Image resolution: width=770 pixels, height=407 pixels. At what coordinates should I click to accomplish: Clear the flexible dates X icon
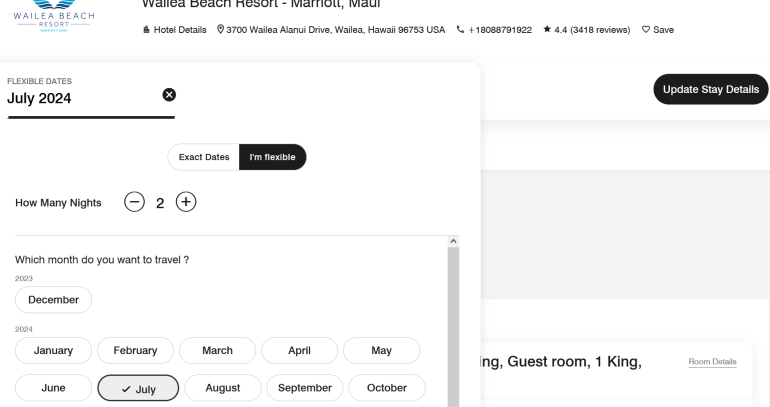(x=168, y=94)
